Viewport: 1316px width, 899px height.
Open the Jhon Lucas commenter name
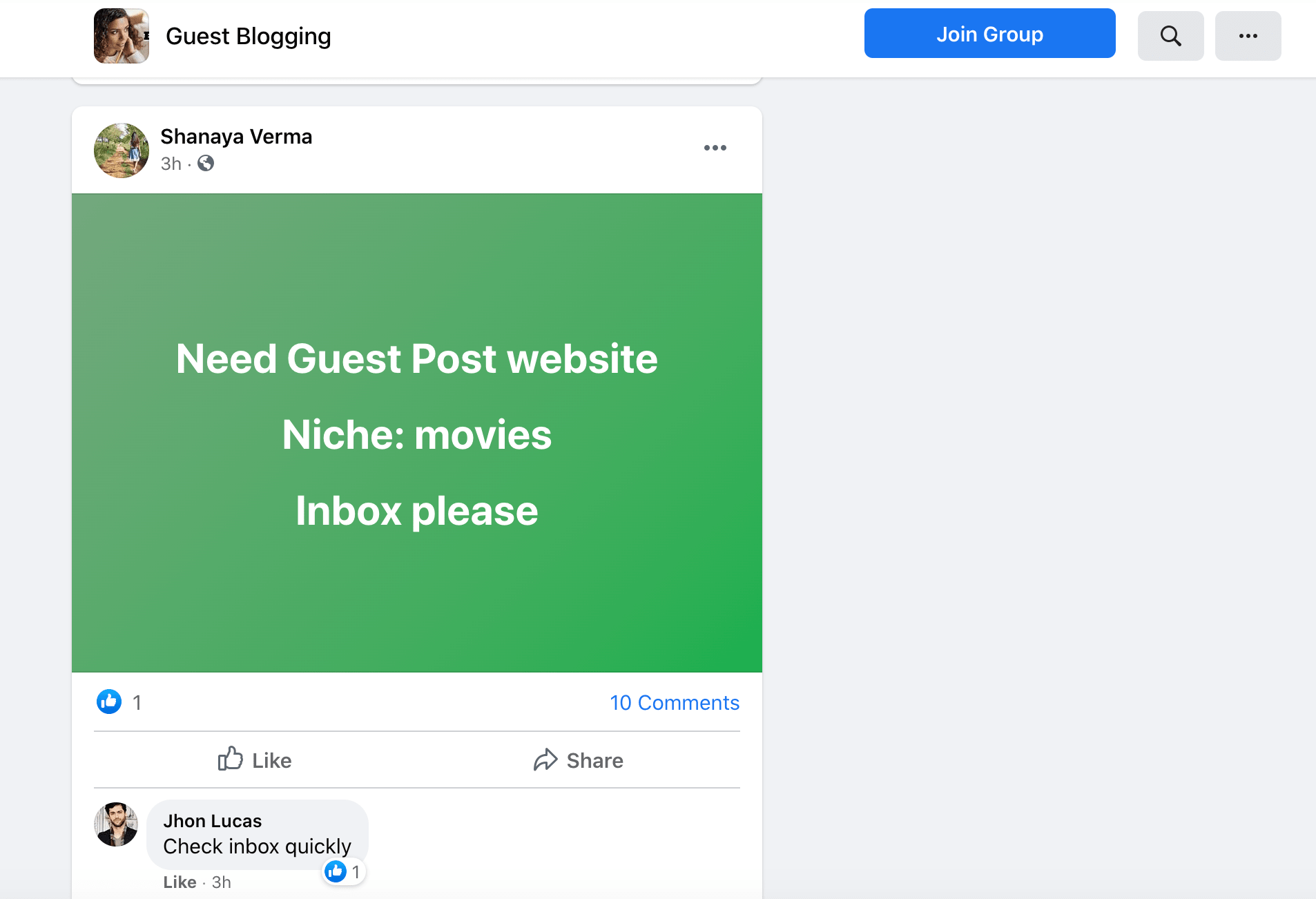pos(213,820)
